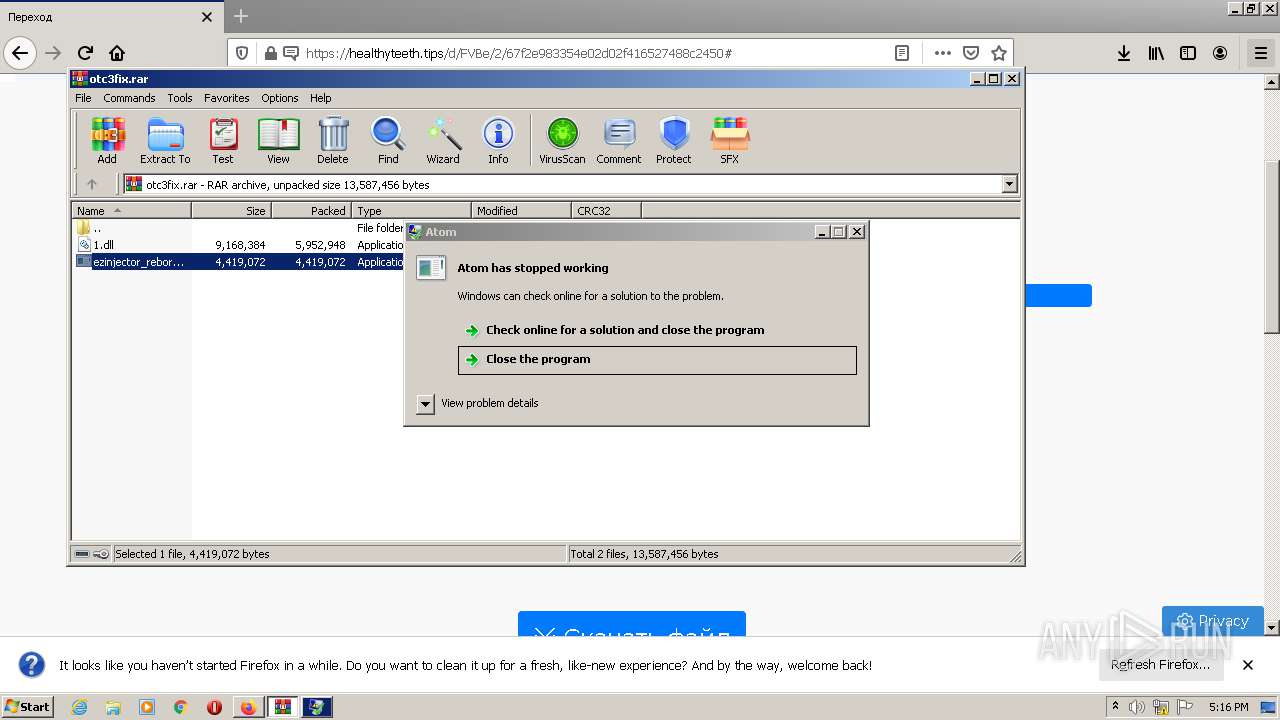Click the Extract To toolbar icon
The height and width of the screenshot is (720, 1280).
(165, 140)
